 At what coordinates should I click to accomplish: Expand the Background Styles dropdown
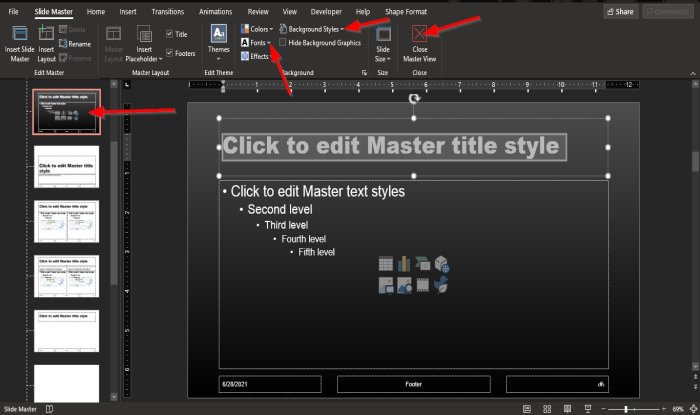(312, 29)
